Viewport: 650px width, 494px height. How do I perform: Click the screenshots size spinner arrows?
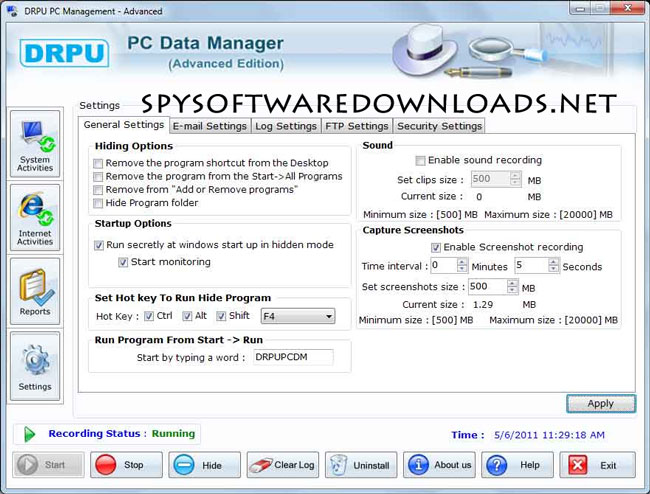pos(512,286)
